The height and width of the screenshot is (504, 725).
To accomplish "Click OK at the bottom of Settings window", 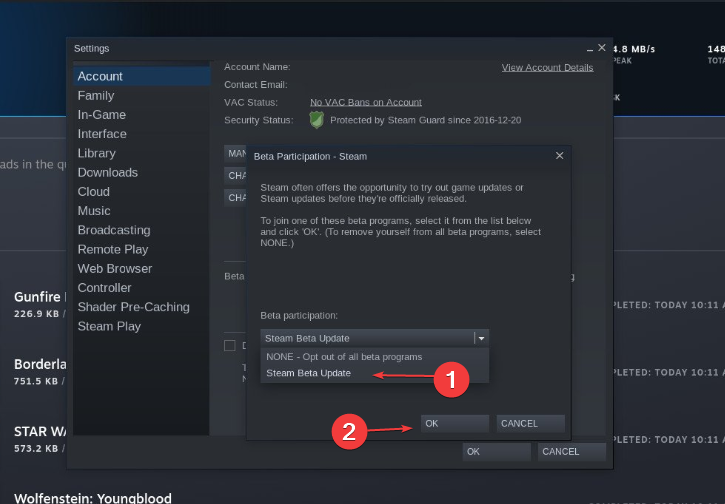I will (497, 452).
